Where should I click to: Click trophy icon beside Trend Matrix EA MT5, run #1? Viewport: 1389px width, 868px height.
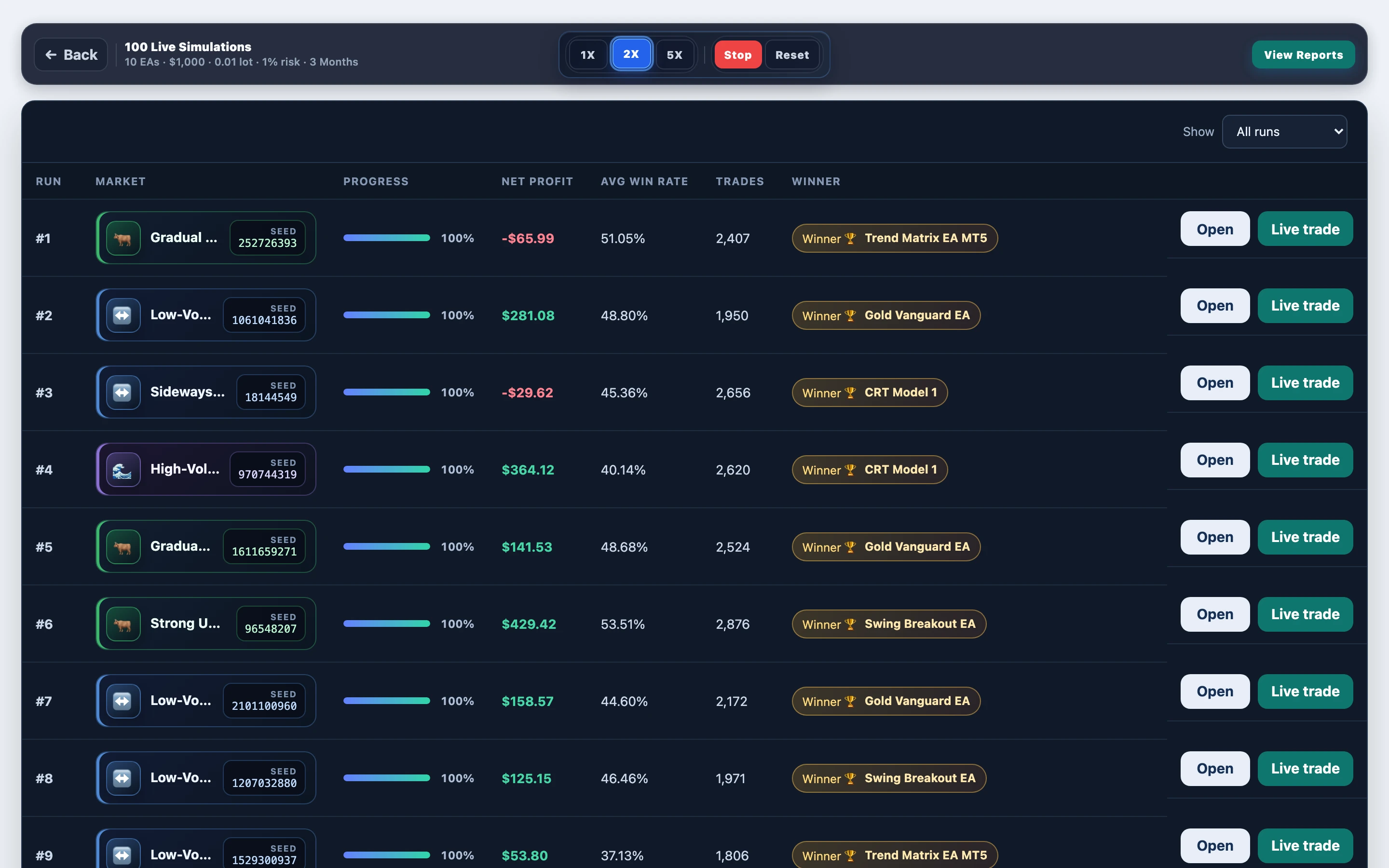coord(851,238)
